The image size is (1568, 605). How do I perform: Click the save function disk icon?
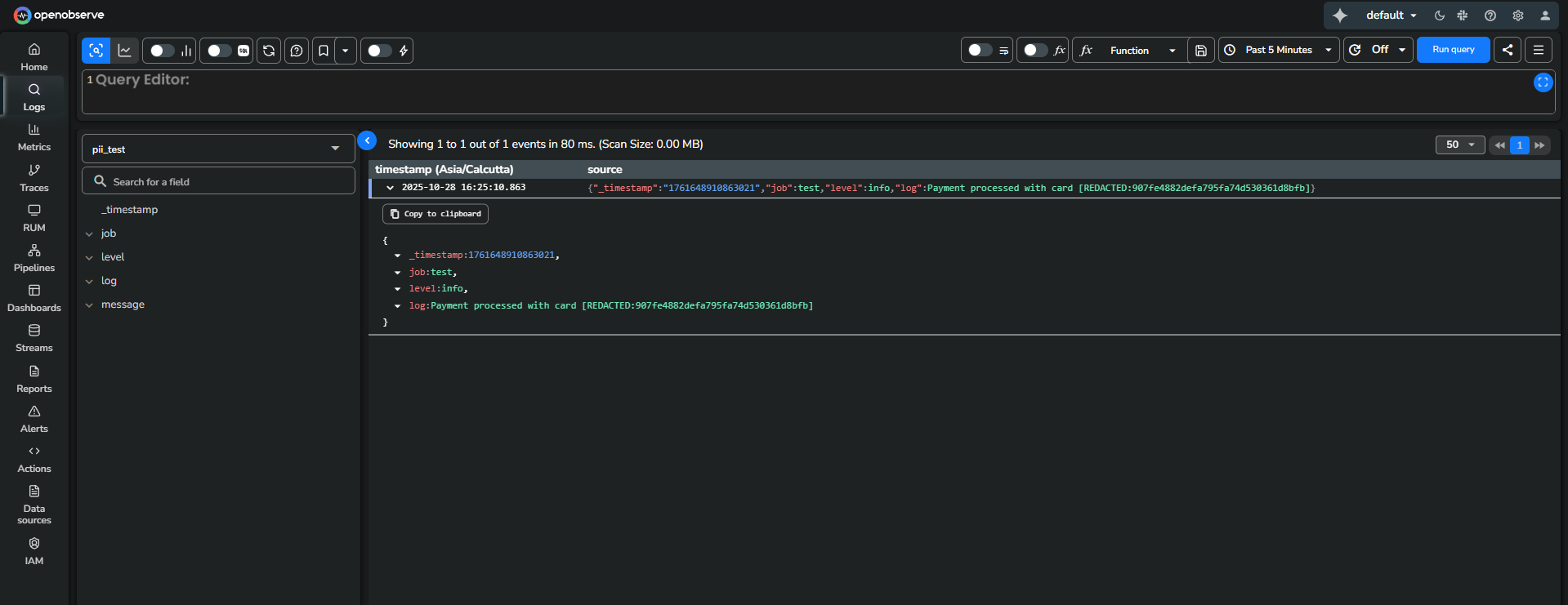tap(1200, 51)
